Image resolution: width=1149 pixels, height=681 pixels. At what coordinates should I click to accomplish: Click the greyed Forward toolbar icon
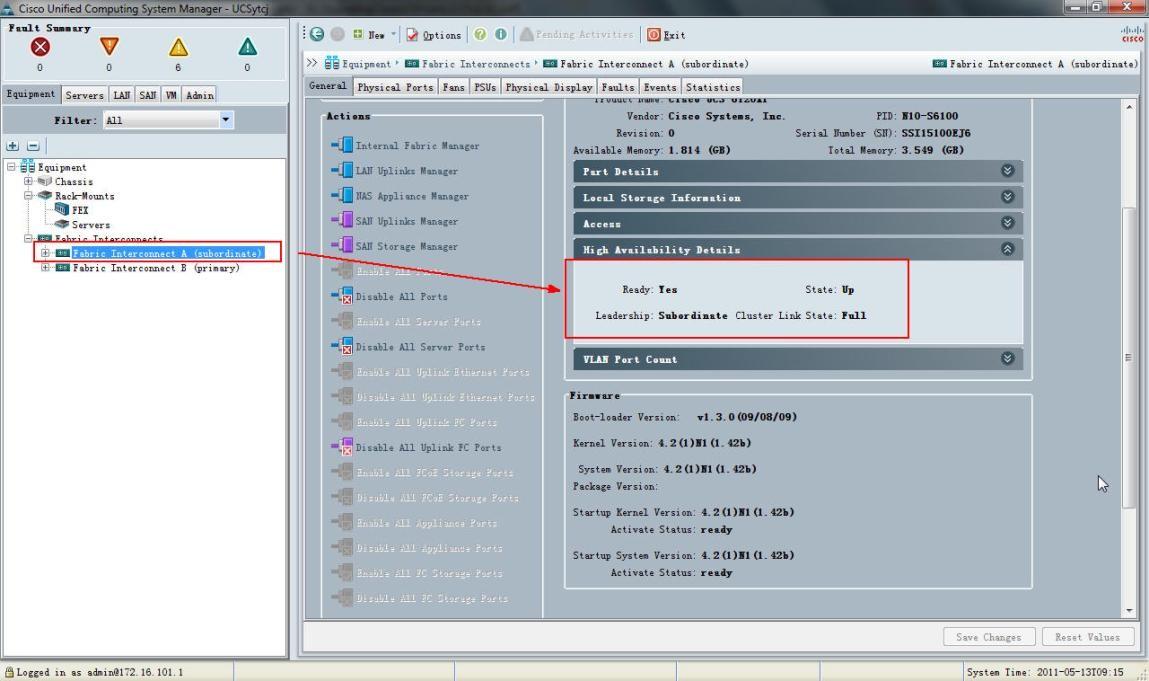pos(337,34)
